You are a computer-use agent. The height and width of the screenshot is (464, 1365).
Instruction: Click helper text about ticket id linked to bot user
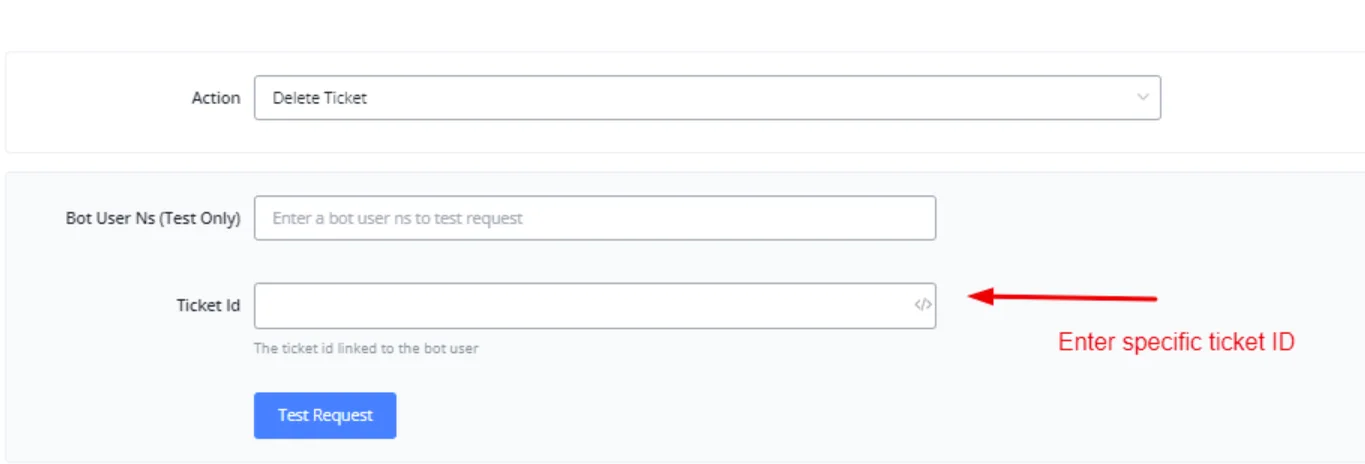pos(366,349)
